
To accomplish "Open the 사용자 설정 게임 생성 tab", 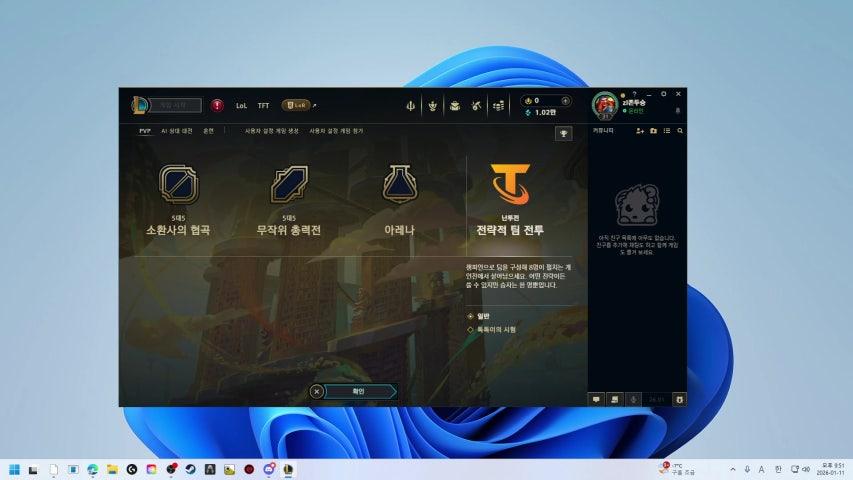I will coord(271,131).
